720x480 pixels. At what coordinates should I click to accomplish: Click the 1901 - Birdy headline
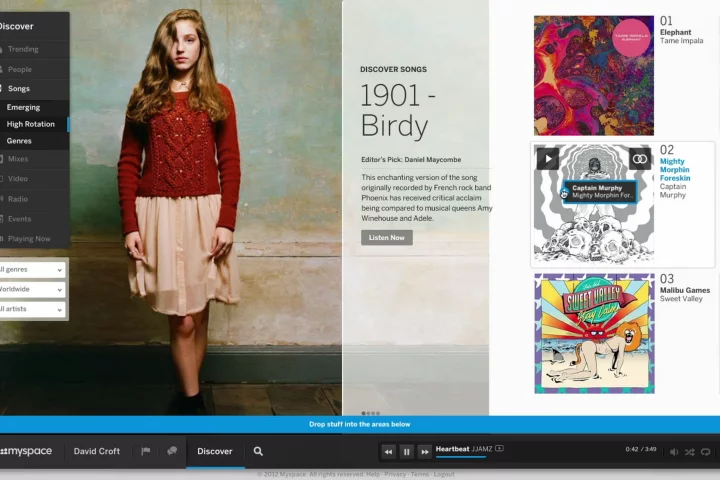pos(398,110)
